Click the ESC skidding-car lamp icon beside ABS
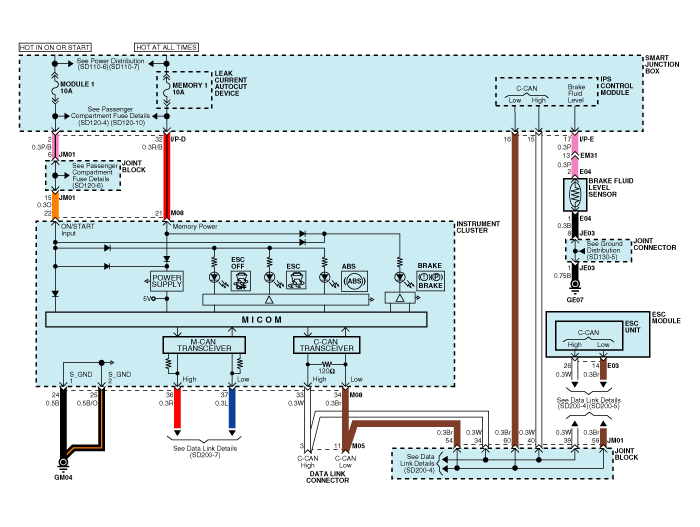 pos(296,281)
